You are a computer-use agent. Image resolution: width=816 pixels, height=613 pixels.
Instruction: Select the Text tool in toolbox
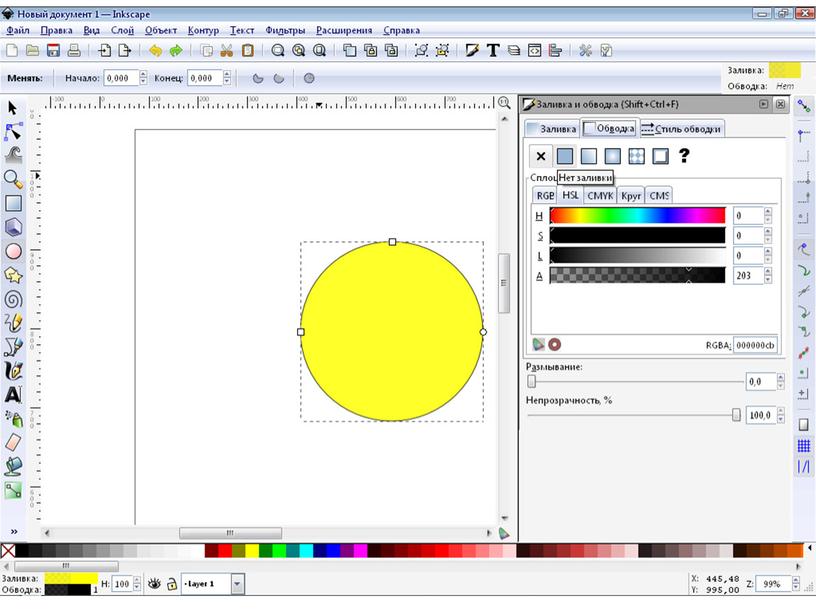(13, 394)
